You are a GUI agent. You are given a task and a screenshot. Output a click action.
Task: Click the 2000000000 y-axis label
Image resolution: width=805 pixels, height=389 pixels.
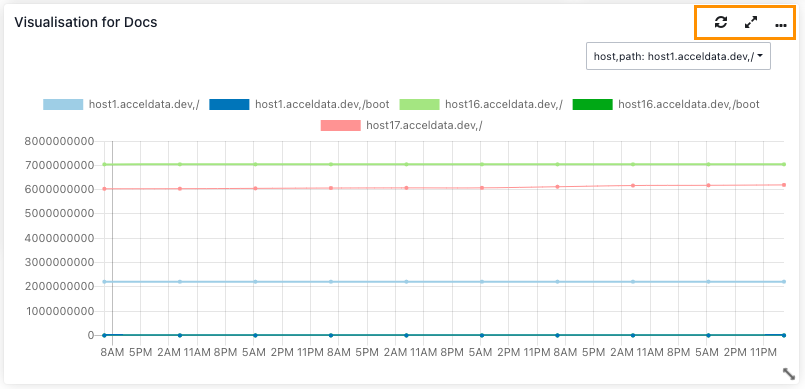[59, 286]
